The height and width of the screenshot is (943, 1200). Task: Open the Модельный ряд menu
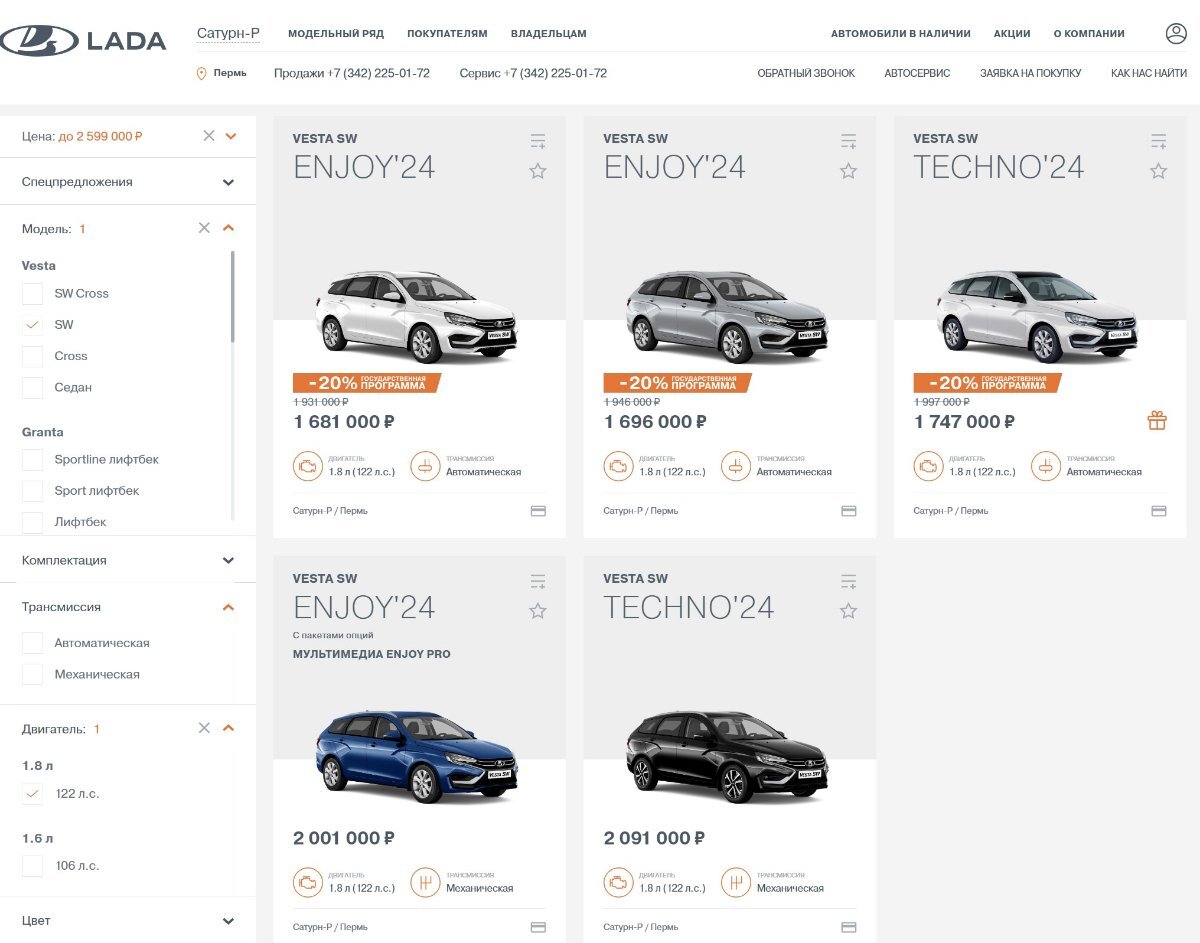(336, 34)
